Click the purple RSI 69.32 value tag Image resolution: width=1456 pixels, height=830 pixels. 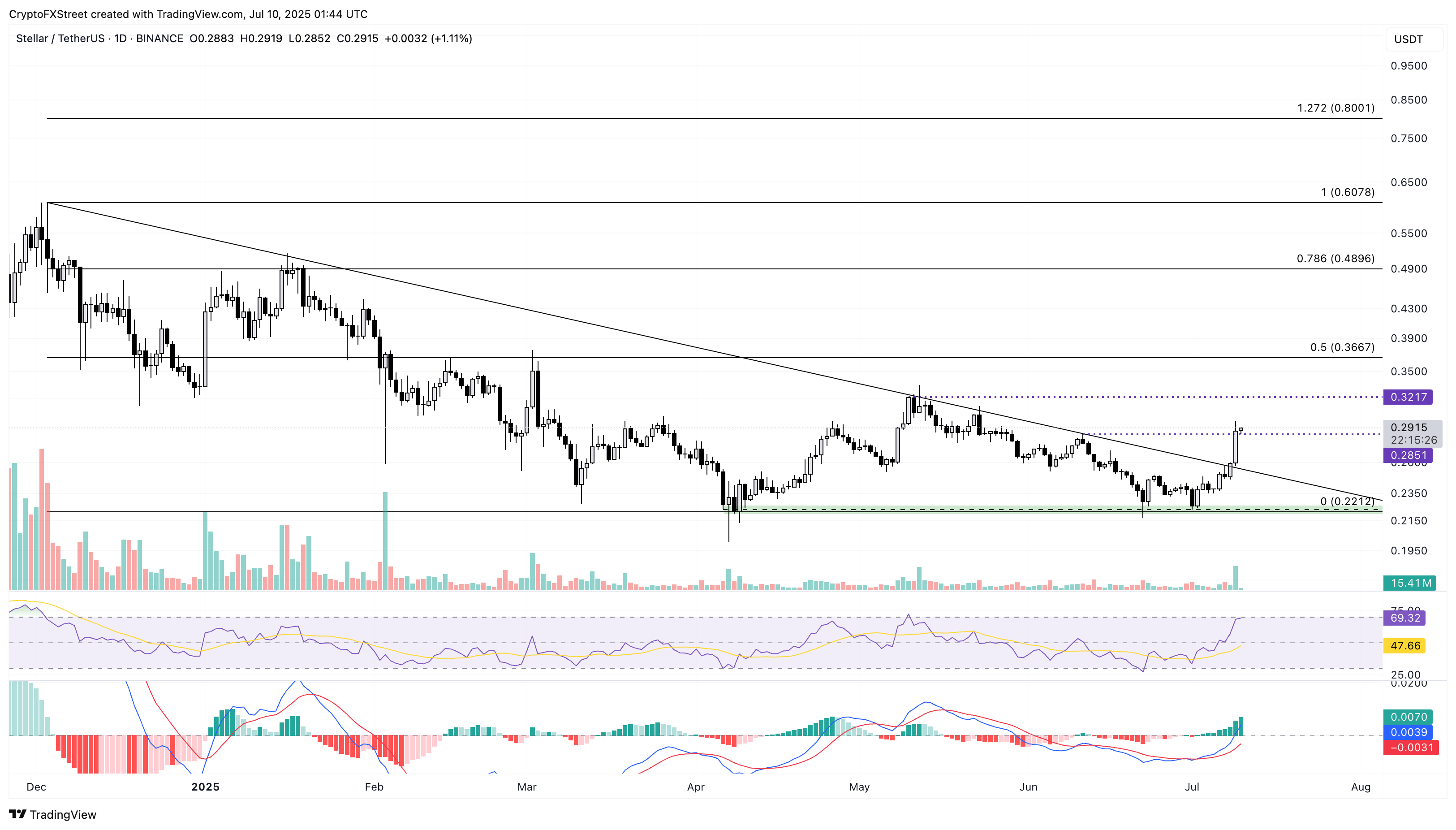(x=1404, y=618)
